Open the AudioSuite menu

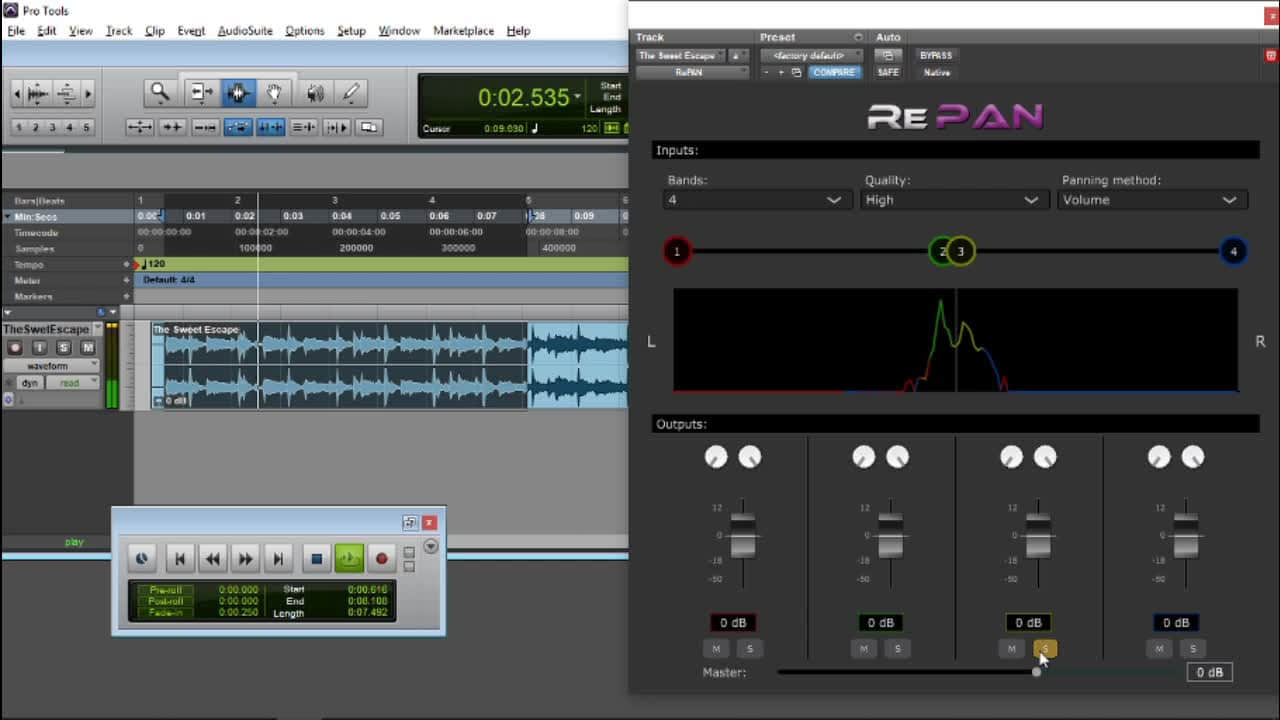click(245, 31)
